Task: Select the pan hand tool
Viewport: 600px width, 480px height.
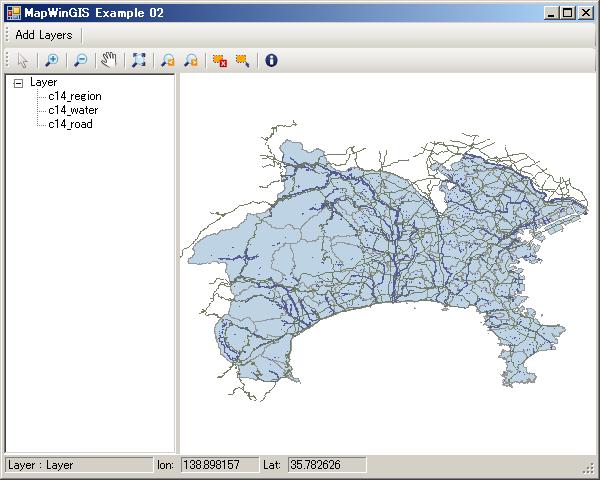Action: coord(108,60)
